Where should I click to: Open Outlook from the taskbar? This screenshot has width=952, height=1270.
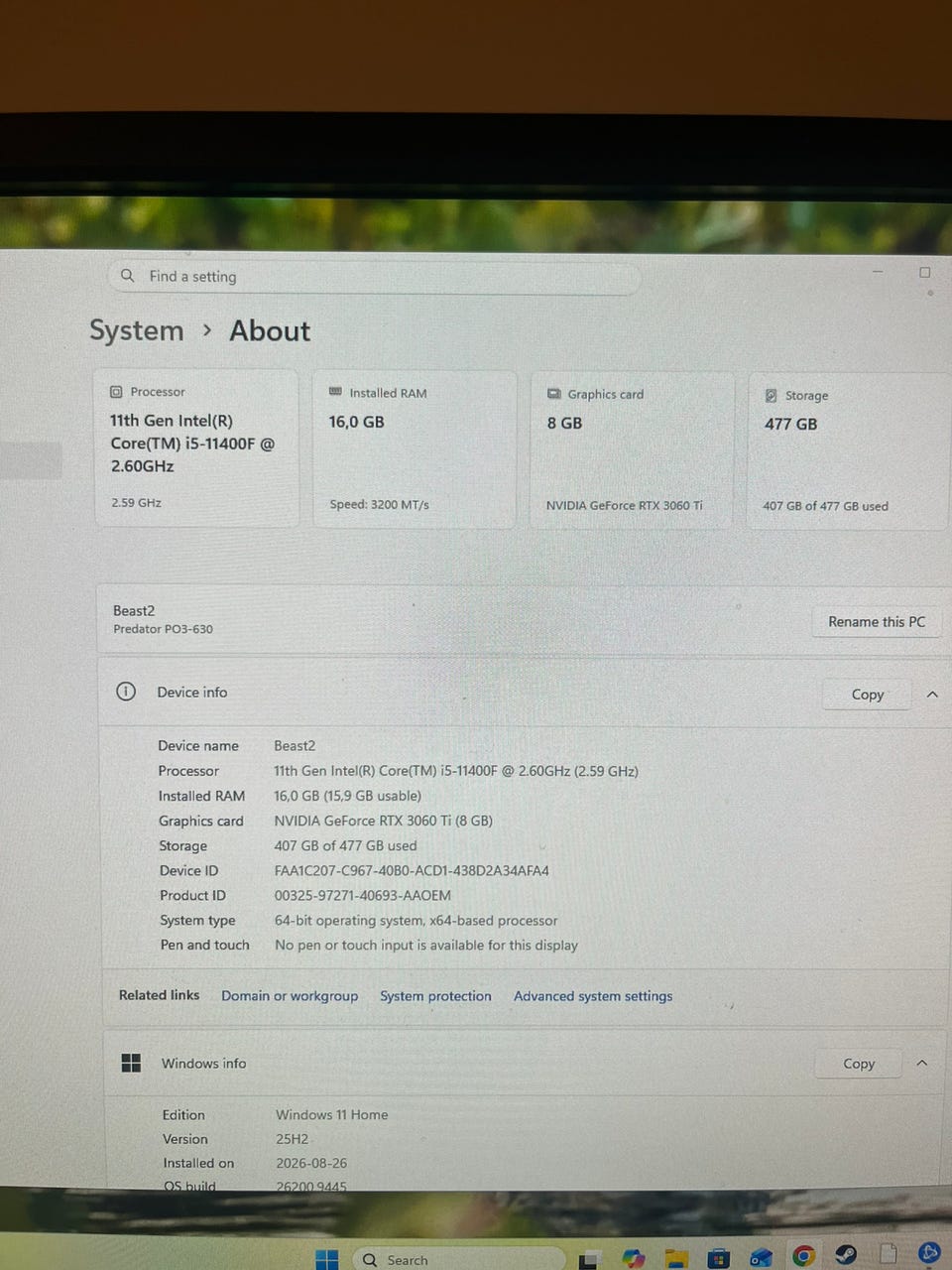(761, 1258)
